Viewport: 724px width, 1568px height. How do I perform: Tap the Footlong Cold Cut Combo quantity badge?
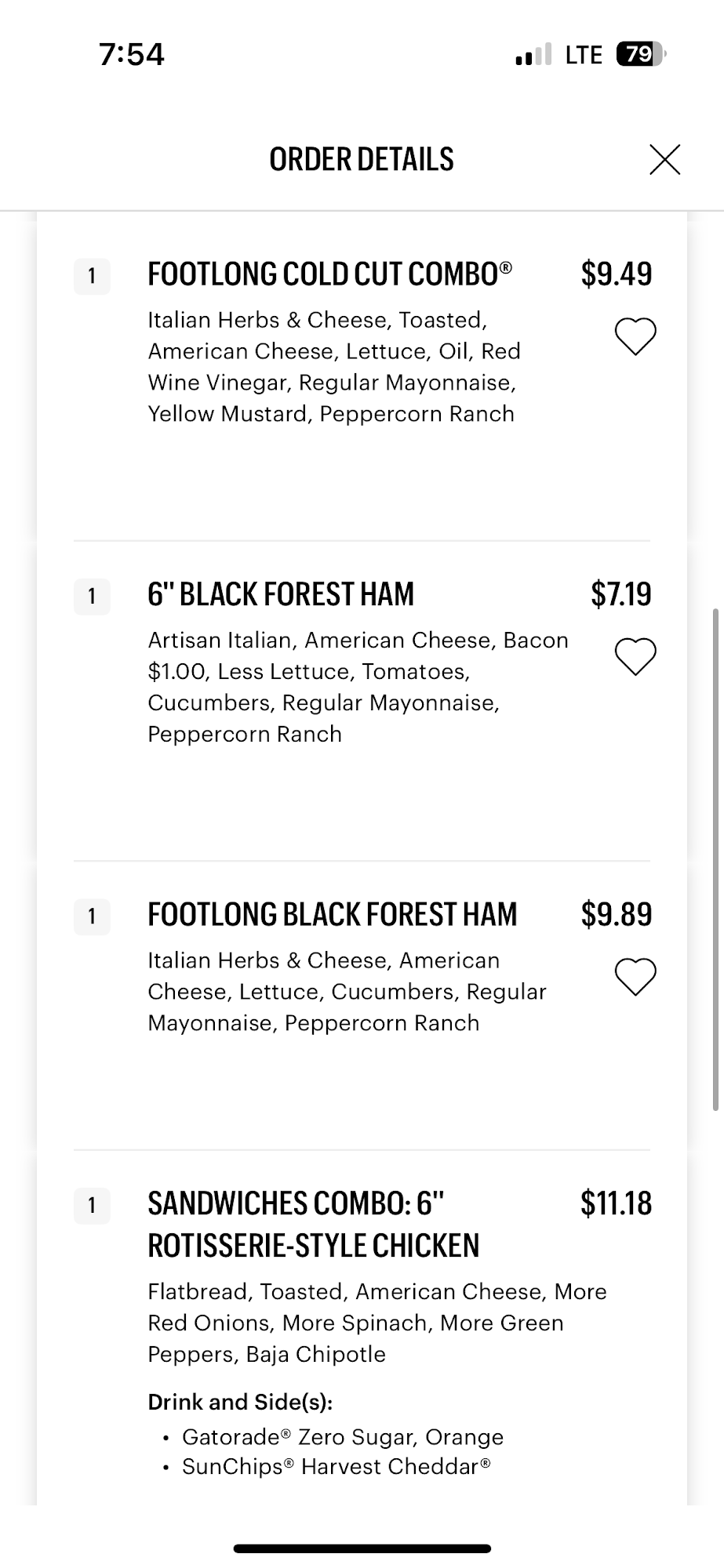pos(92,276)
